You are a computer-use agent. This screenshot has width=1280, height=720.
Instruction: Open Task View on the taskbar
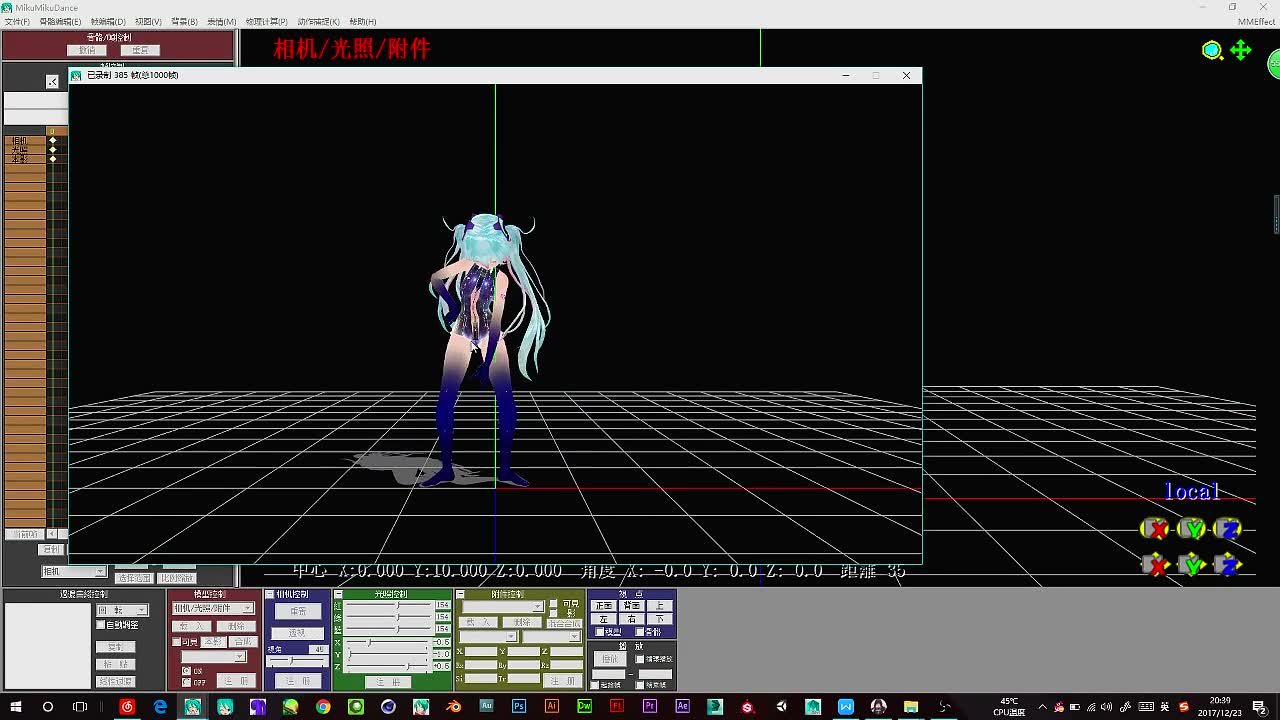tap(80, 707)
